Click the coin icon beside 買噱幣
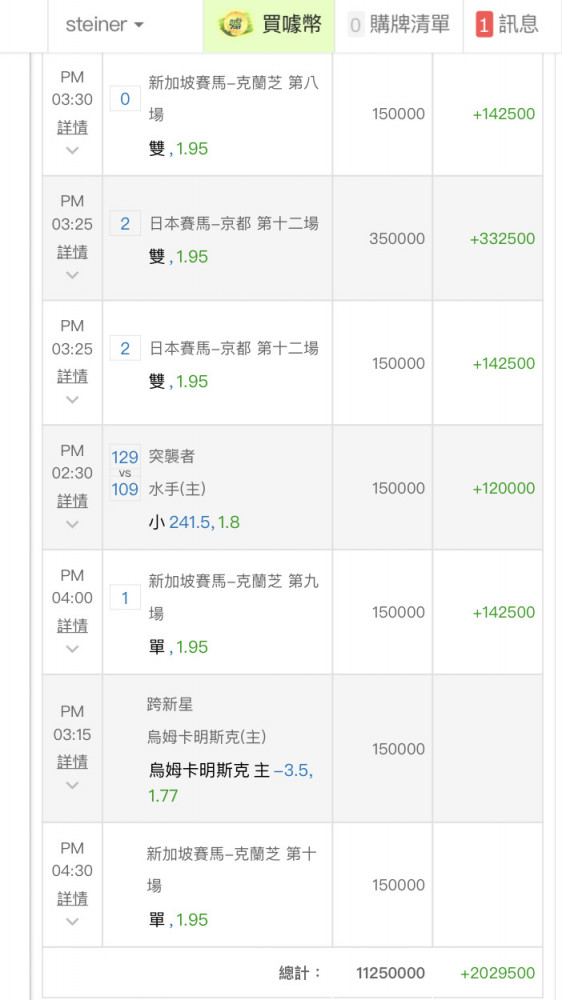The image size is (562, 1000). click(x=236, y=26)
